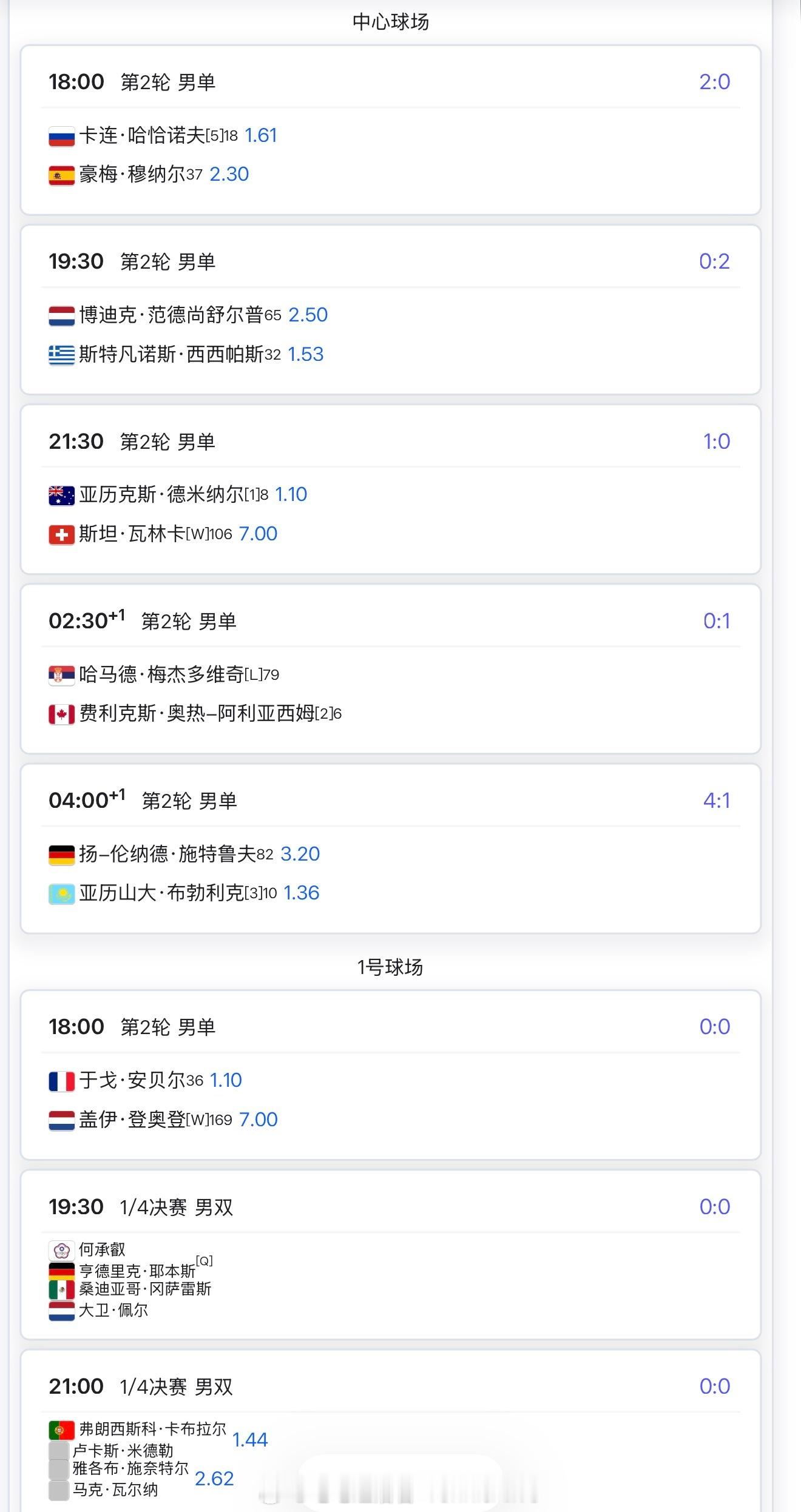Viewport: 801px width, 1512px height.
Task: Select odds 1.61 for 卡连·哈恰诺夫
Action: (261, 135)
